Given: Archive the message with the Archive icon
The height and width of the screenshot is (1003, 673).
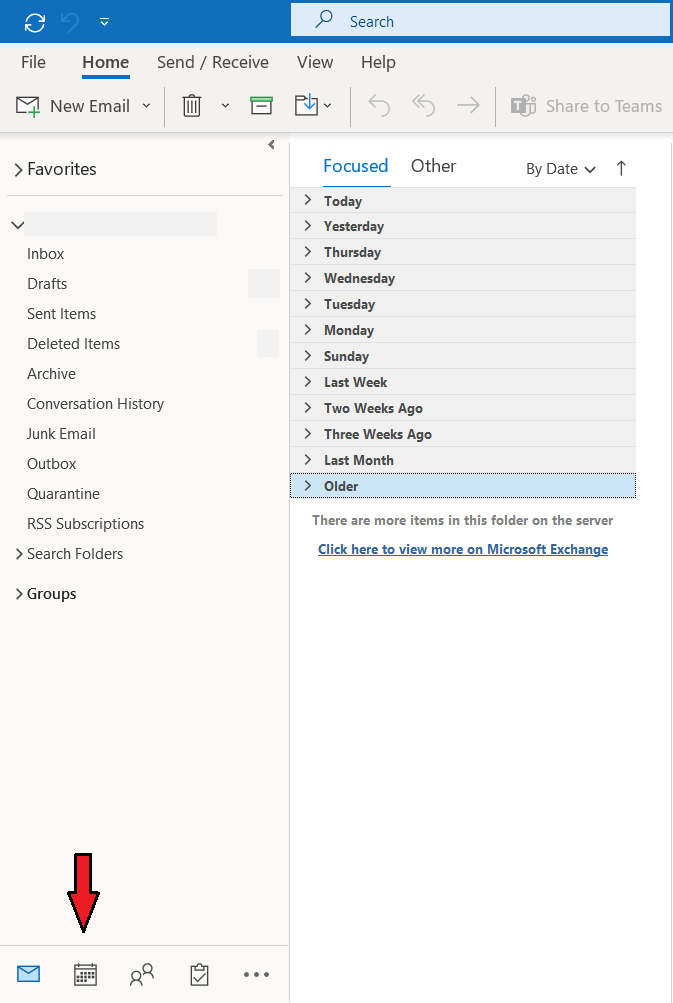Looking at the screenshot, I should (x=261, y=105).
